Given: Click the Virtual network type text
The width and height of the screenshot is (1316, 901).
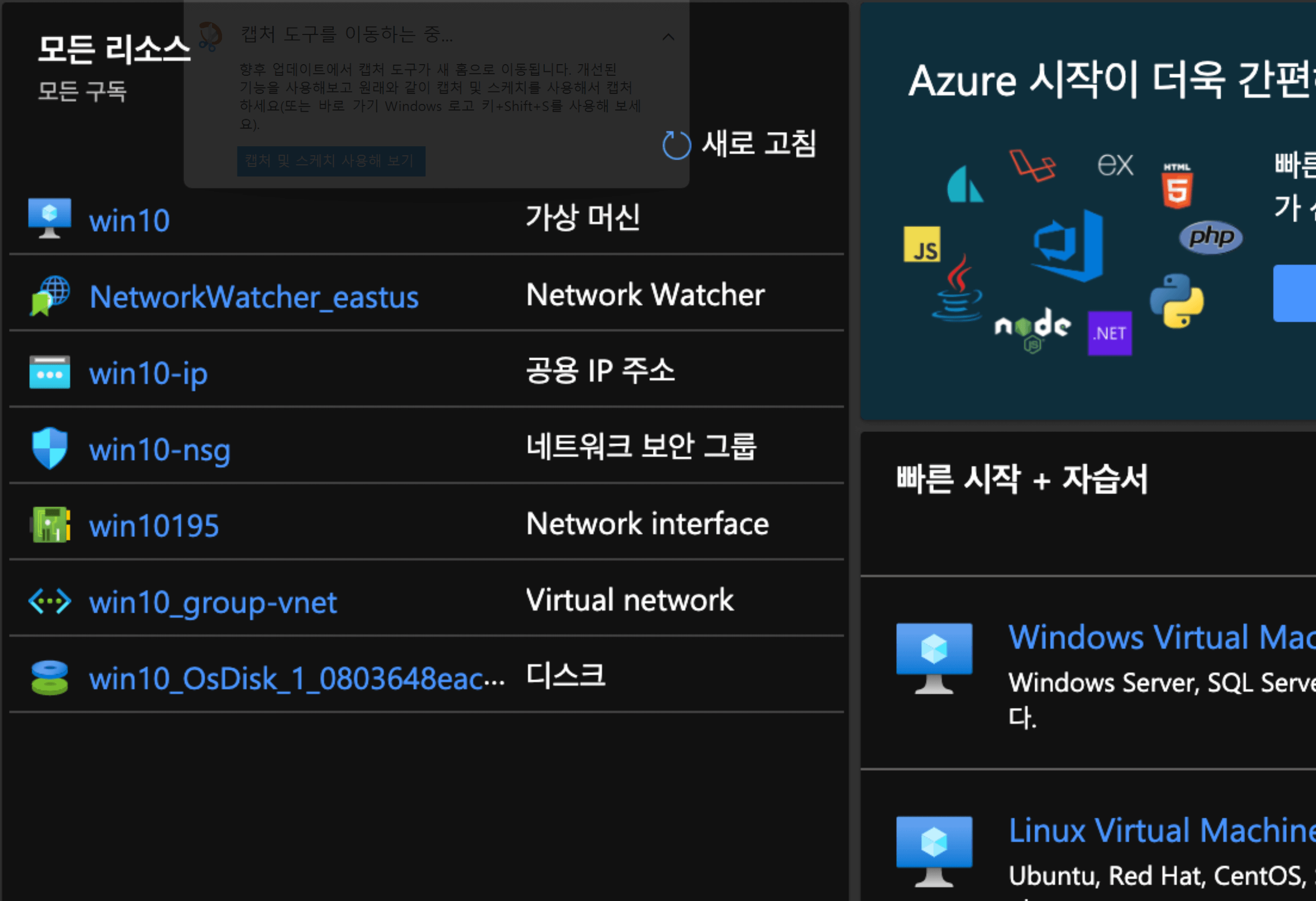Looking at the screenshot, I should click(x=630, y=600).
